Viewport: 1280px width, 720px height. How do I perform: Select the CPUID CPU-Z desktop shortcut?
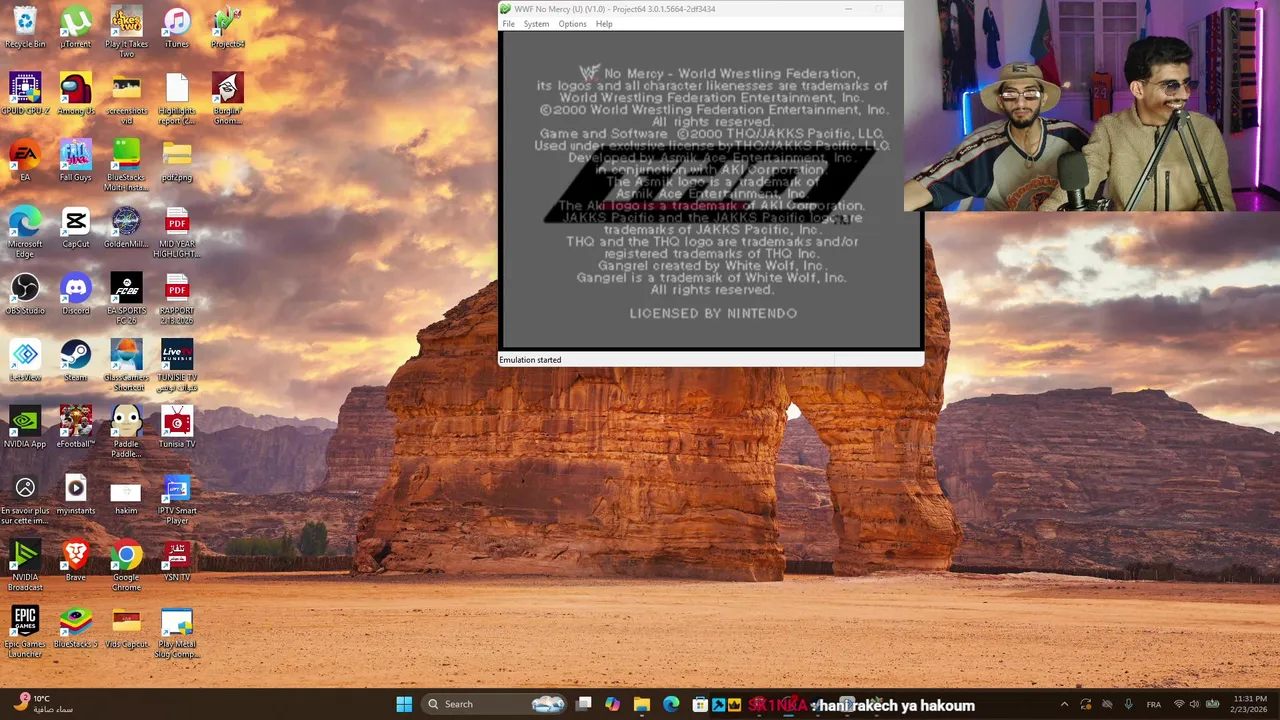[x=25, y=94]
